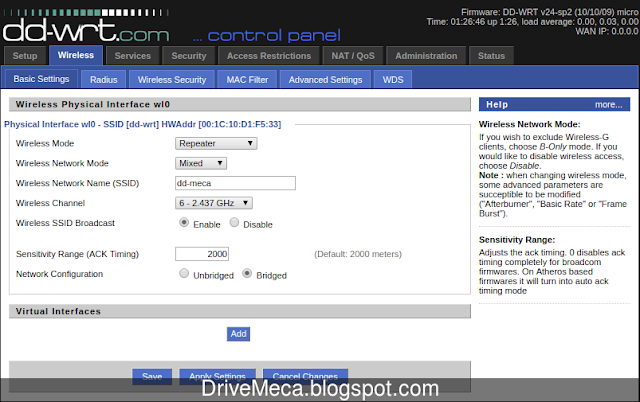The height and width of the screenshot is (402, 640).
Task: Open the Administration tab
Action: point(426,56)
